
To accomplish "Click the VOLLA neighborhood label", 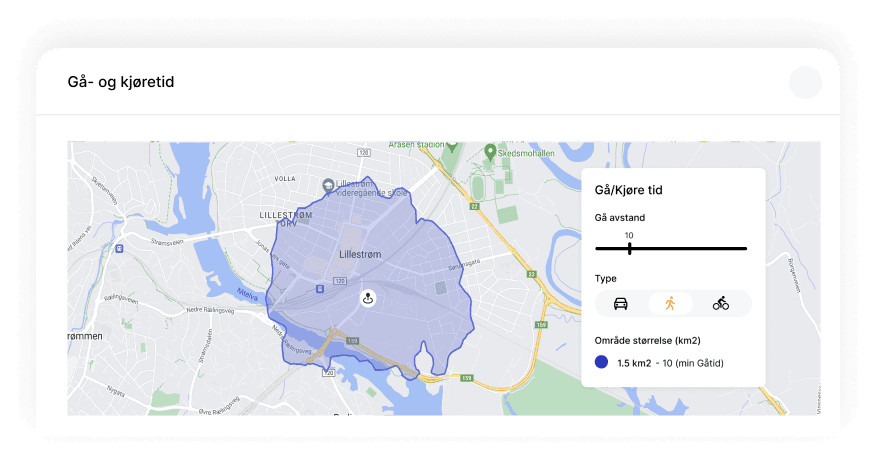I will tap(285, 179).
